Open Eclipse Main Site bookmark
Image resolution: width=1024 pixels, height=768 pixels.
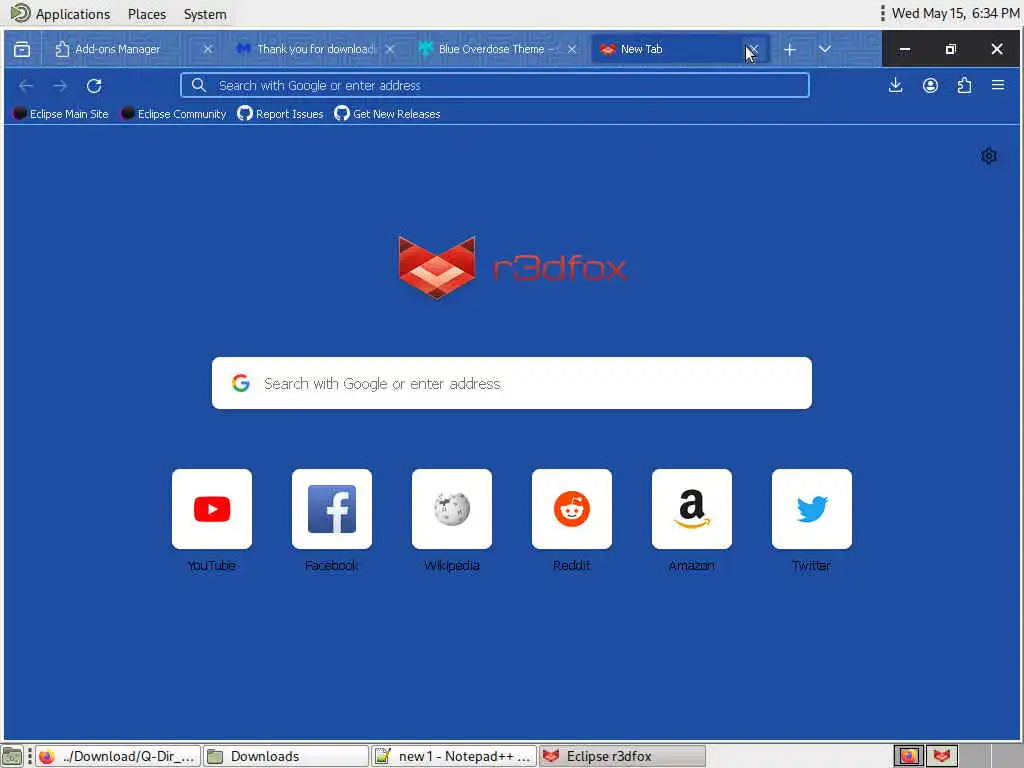[61, 114]
